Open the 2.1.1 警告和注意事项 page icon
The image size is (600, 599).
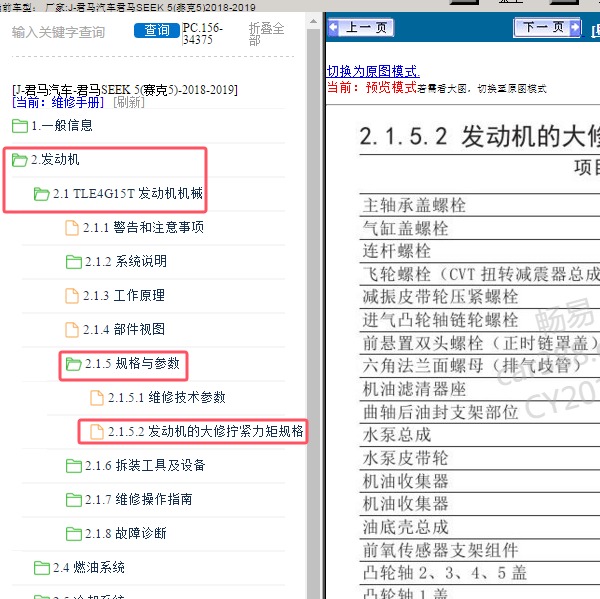[x=72, y=228]
